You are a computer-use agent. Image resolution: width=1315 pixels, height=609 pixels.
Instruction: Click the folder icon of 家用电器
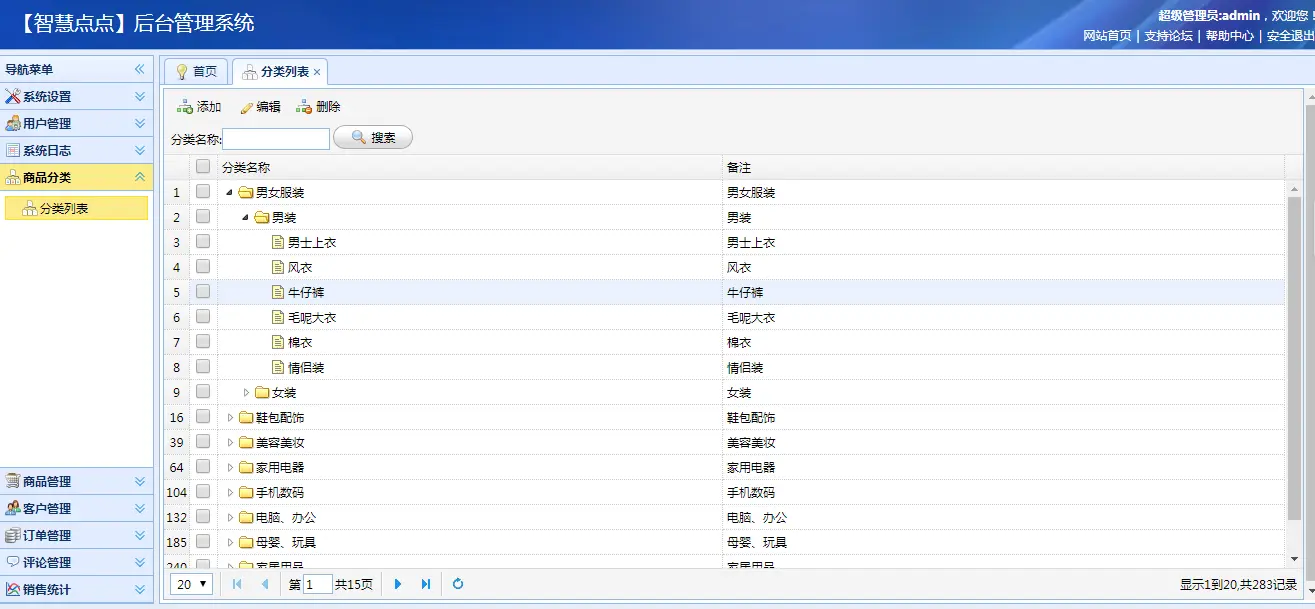click(x=246, y=467)
